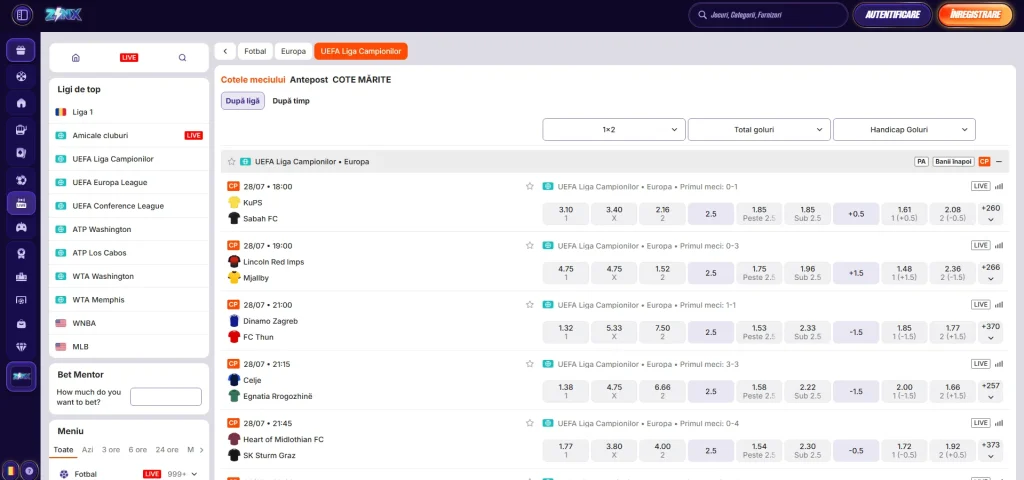
Task: Click the Bet Mentor amount input field
Action: 166,396
